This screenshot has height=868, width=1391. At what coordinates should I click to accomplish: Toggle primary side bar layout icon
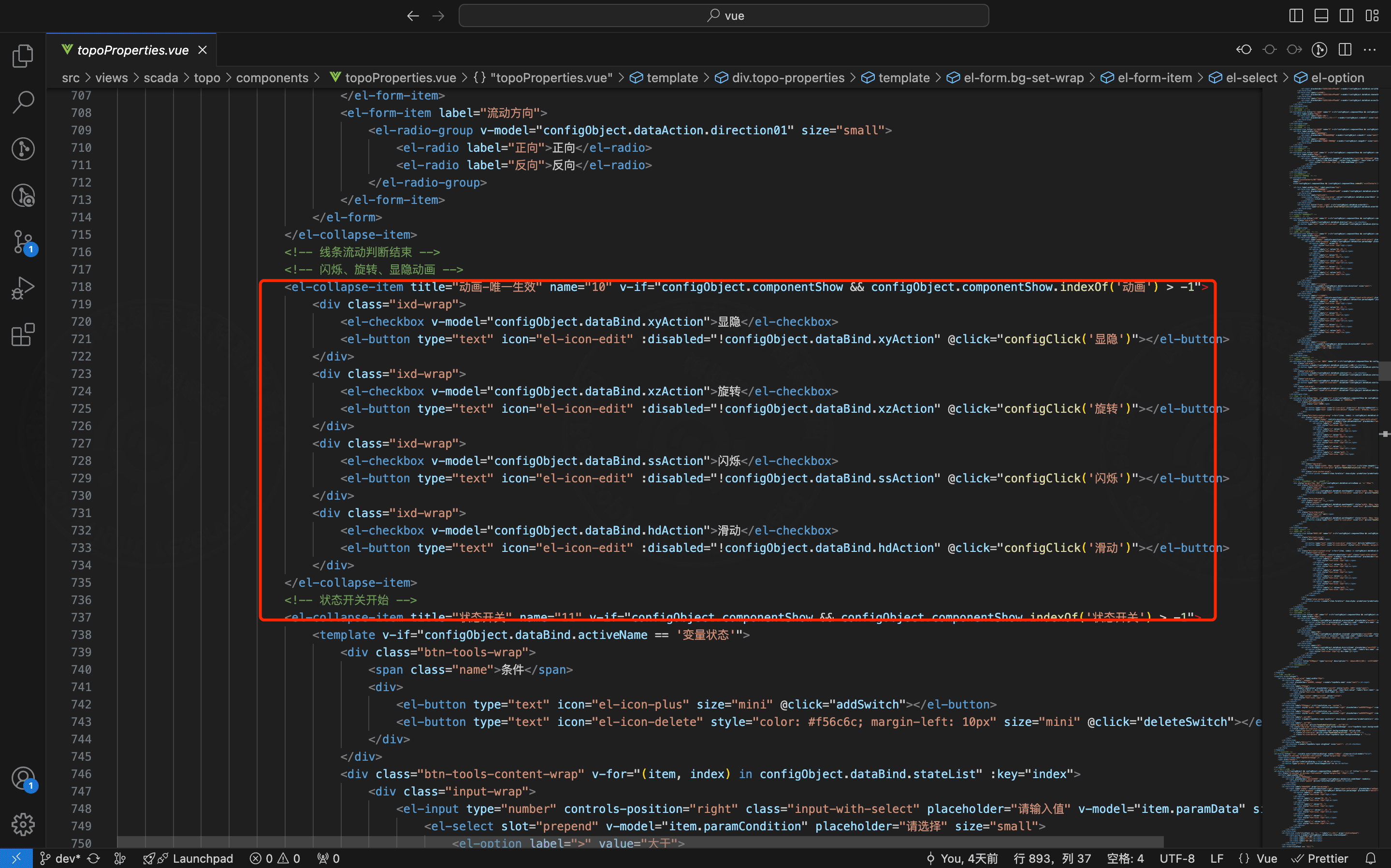tap(1296, 15)
